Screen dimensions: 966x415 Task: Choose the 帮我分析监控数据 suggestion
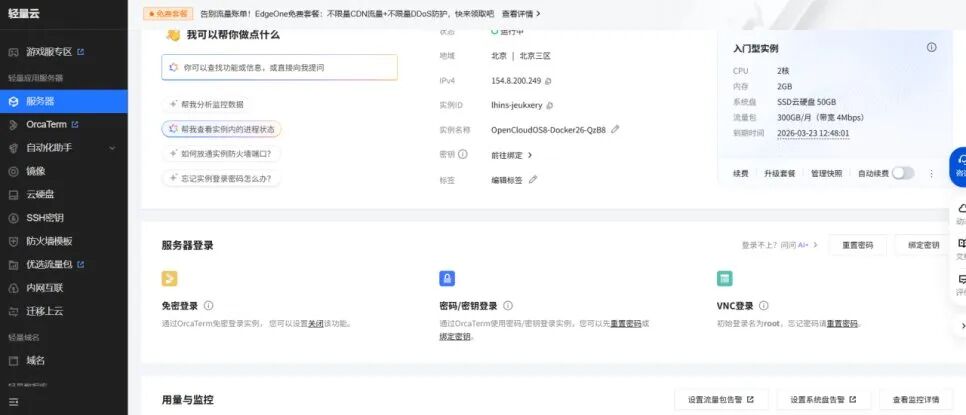[206, 105]
